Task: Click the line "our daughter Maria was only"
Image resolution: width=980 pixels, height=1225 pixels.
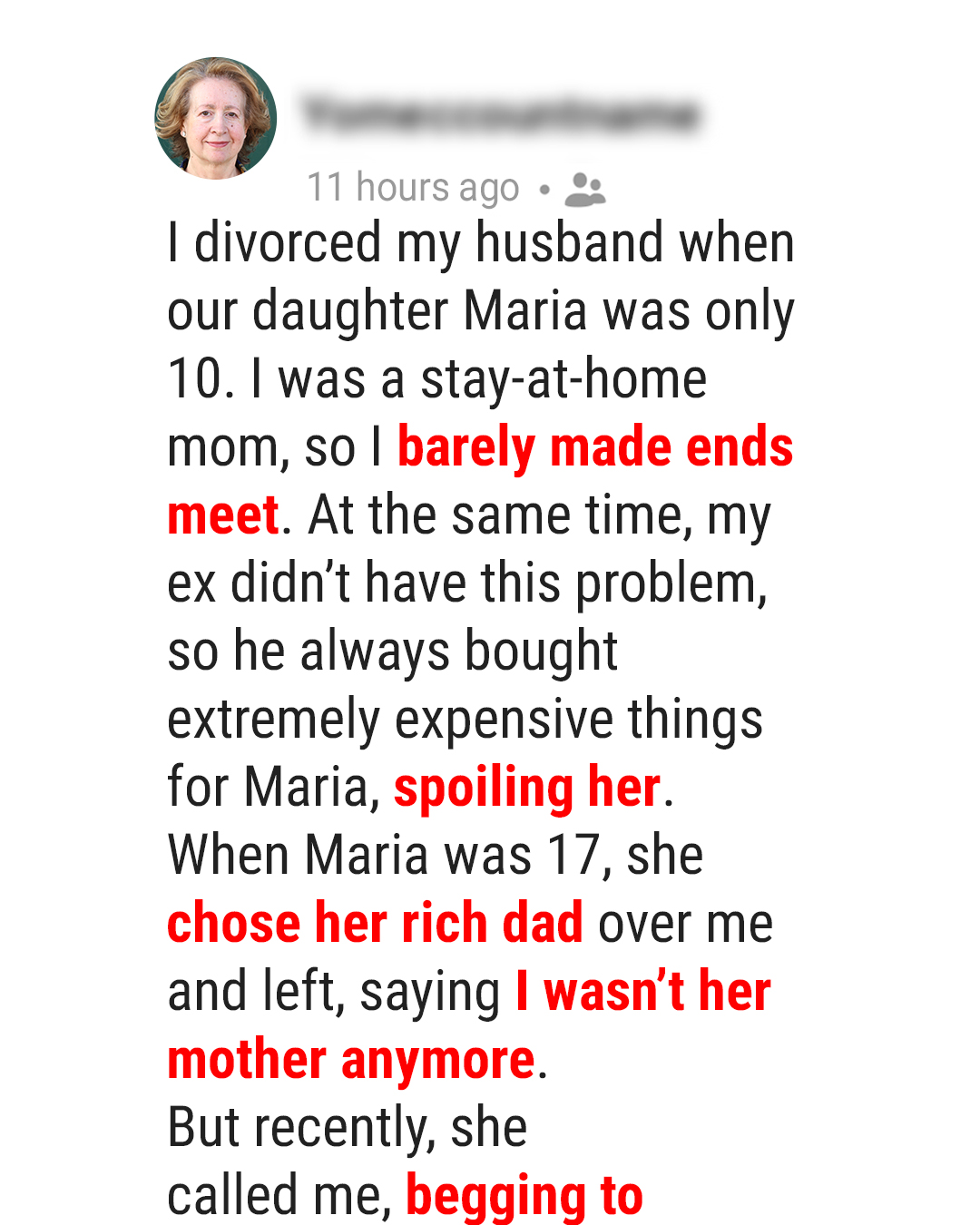Action: point(481,311)
